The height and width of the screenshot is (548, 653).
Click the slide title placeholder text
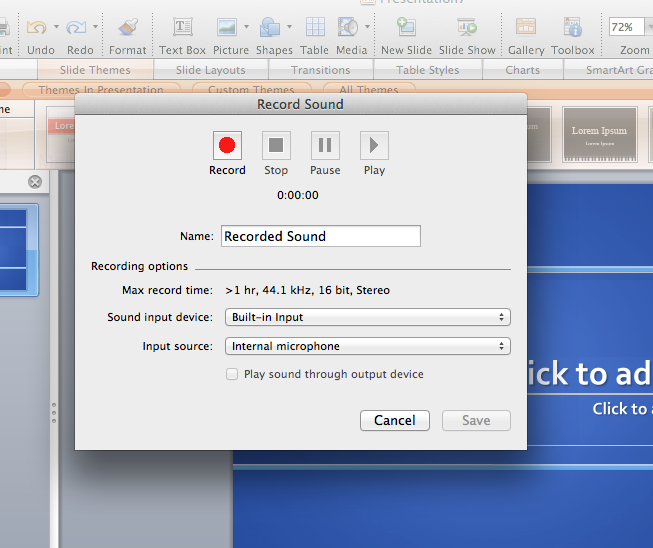tap(590, 373)
